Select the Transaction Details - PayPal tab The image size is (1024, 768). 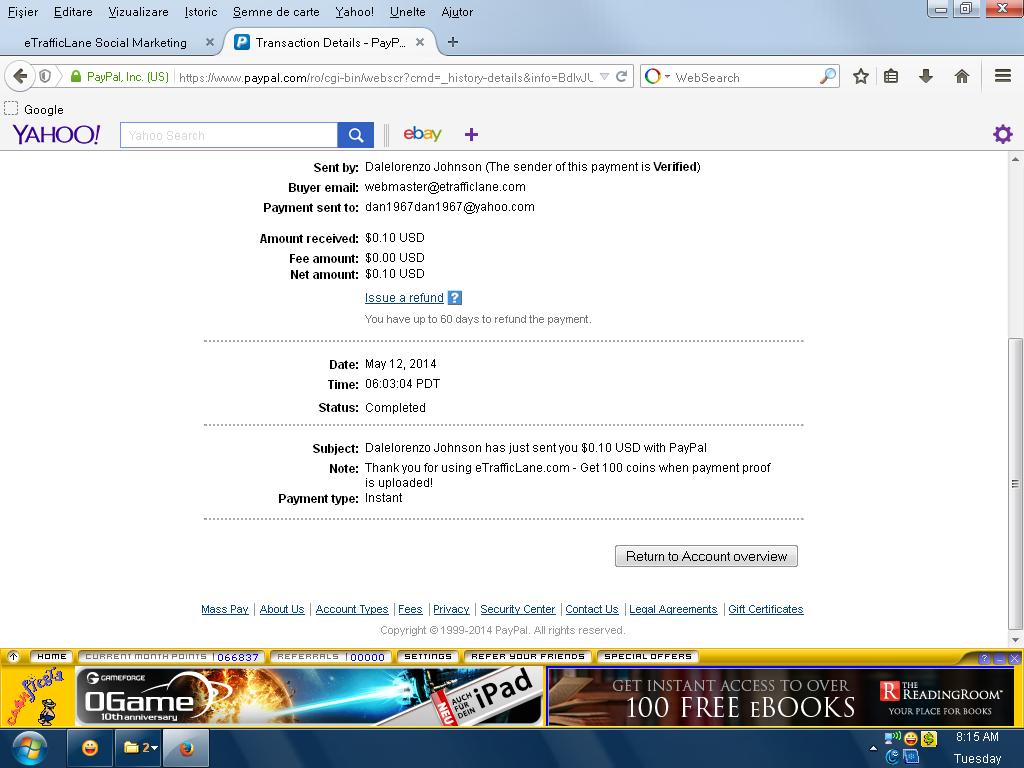click(330, 42)
